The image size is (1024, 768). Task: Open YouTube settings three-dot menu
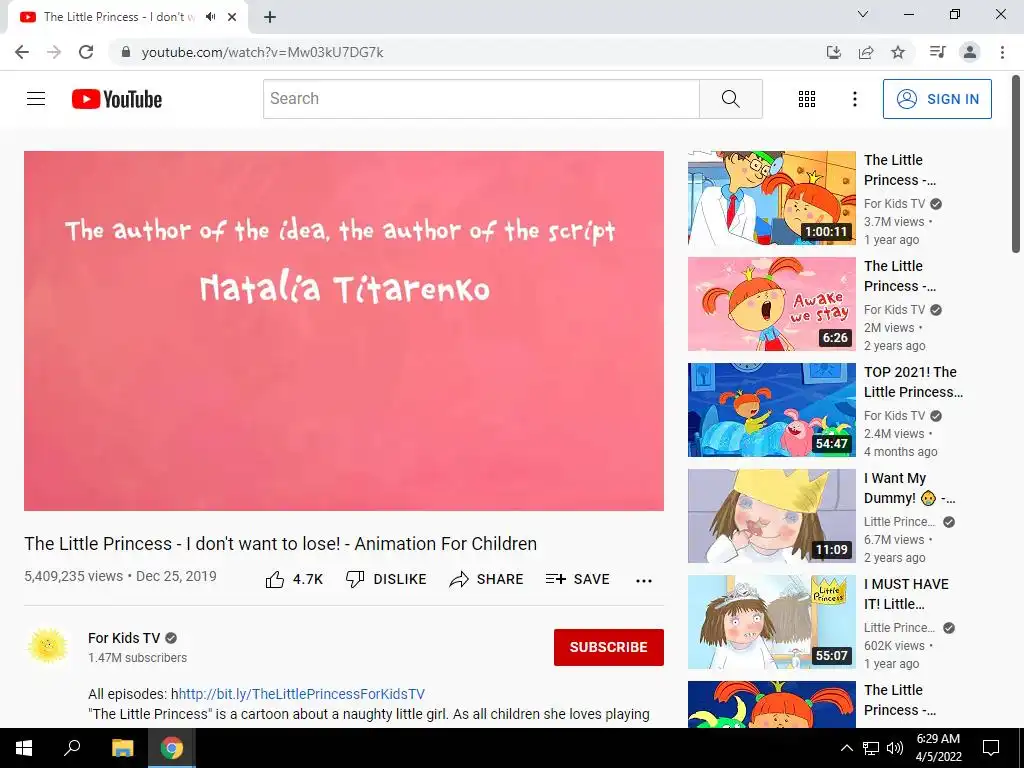pos(854,99)
